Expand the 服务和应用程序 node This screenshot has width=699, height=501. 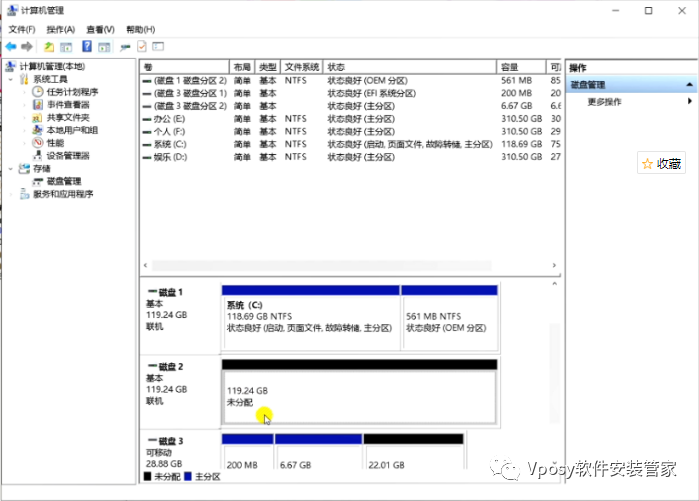[10, 195]
